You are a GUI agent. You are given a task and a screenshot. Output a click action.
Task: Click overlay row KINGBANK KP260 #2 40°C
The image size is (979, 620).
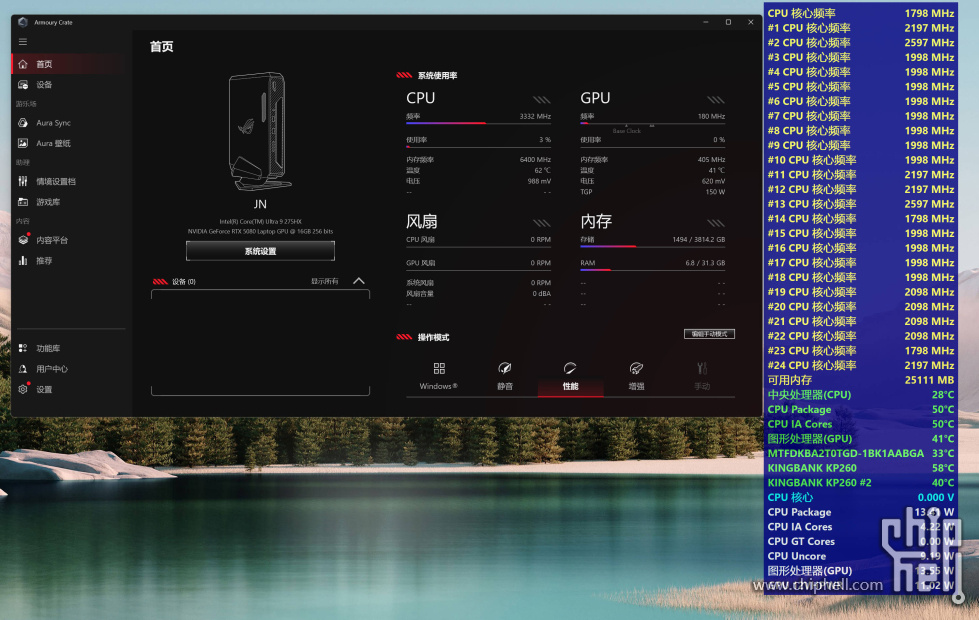click(x=860, y=483)
